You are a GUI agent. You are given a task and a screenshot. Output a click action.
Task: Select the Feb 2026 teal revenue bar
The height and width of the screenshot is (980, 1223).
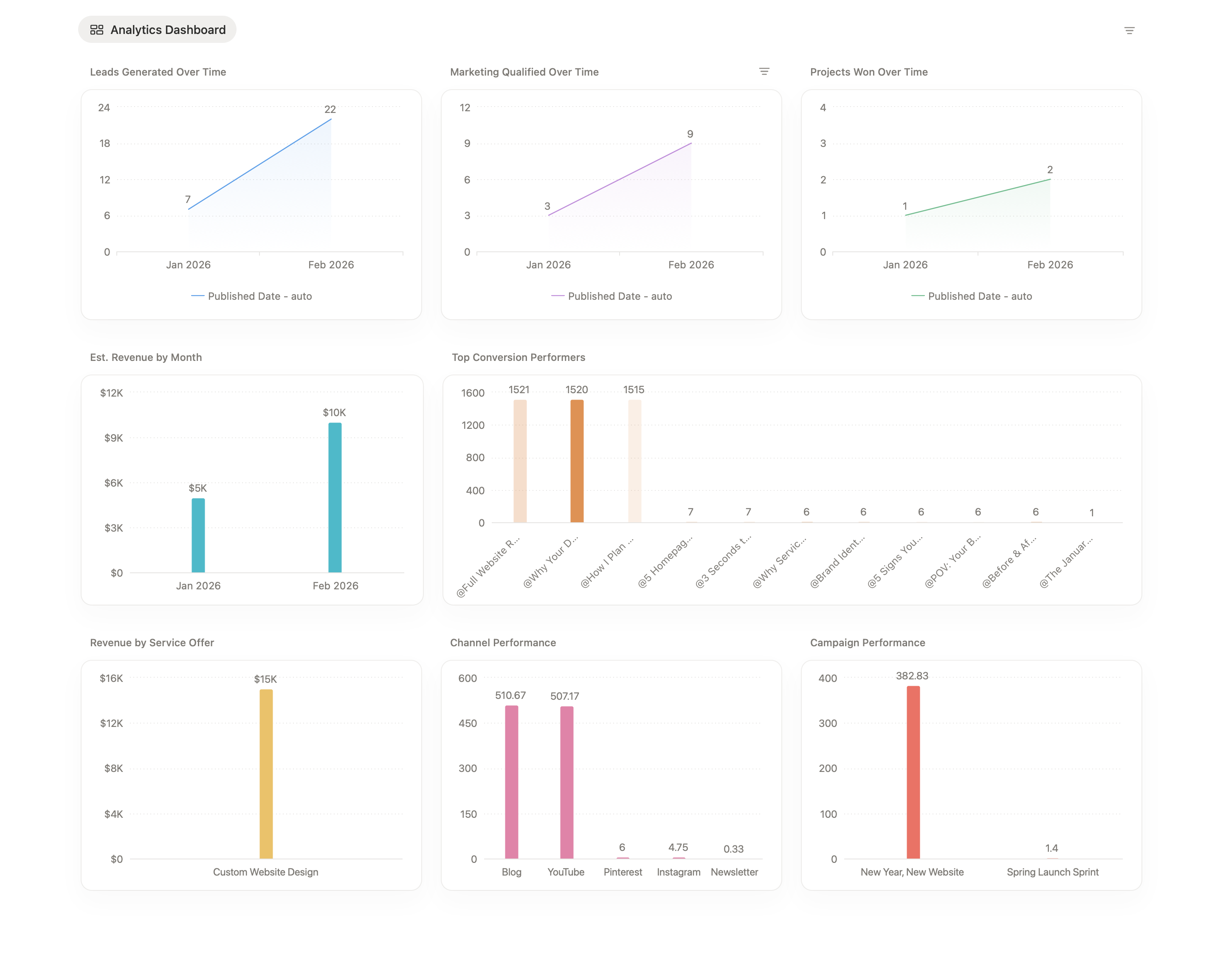tap(335, 497)
